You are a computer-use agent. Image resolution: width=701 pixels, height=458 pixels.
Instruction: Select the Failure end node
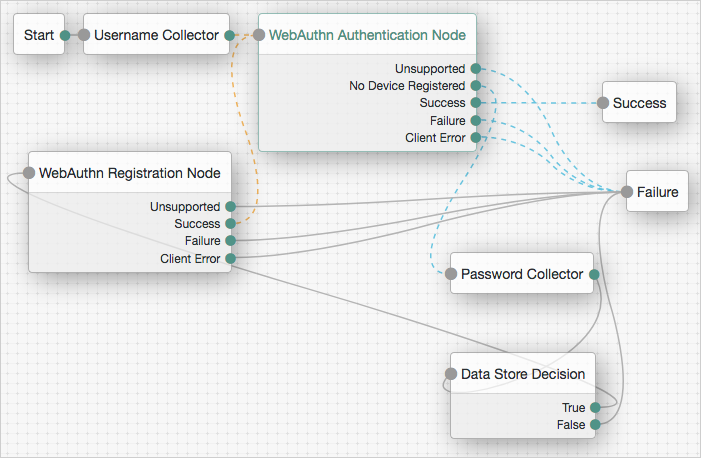click(657, 191)
